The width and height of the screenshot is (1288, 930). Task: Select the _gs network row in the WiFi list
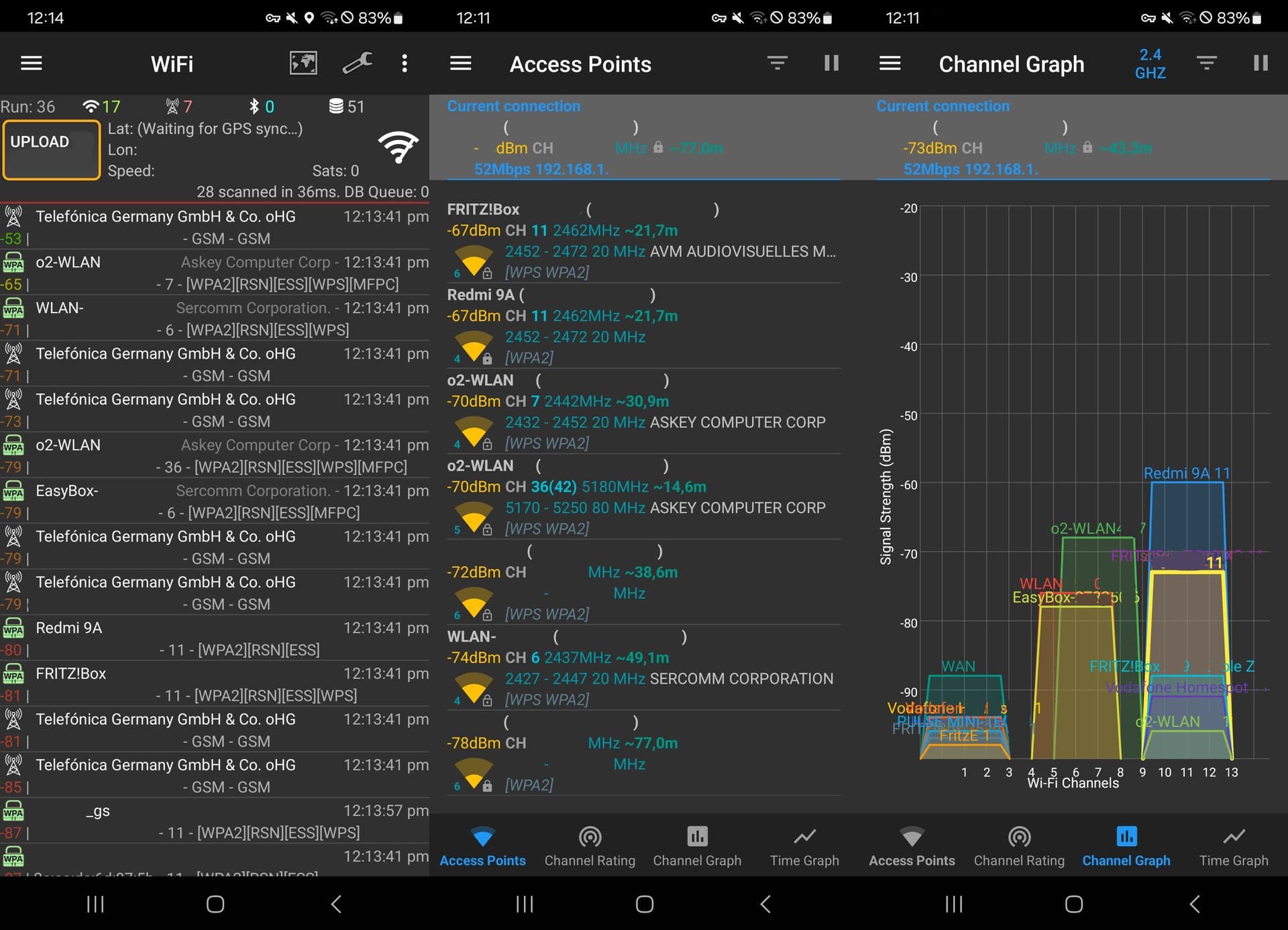click(215, 821)
